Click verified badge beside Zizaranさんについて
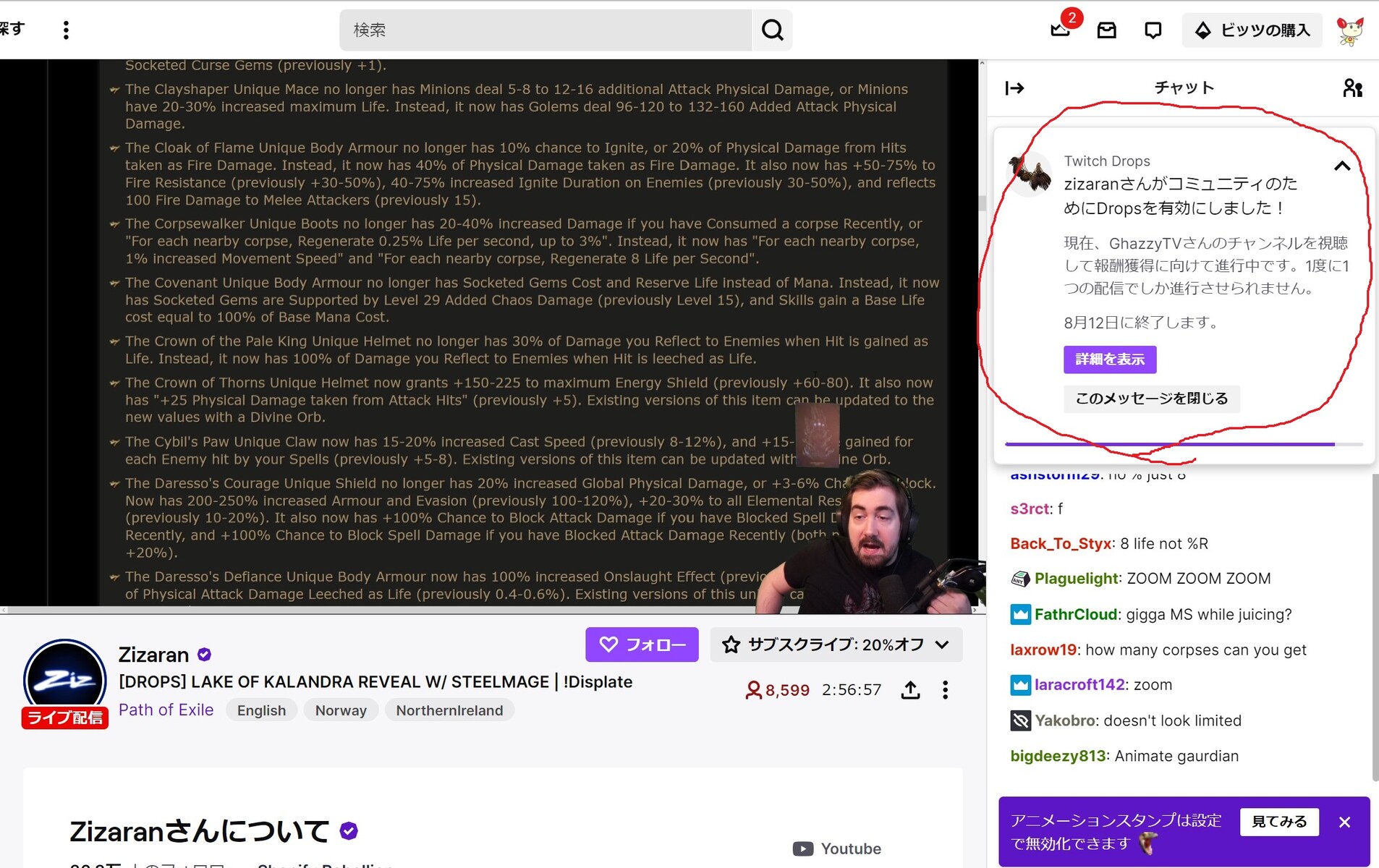Viewport: 1379px width, 868px height. 349,831
